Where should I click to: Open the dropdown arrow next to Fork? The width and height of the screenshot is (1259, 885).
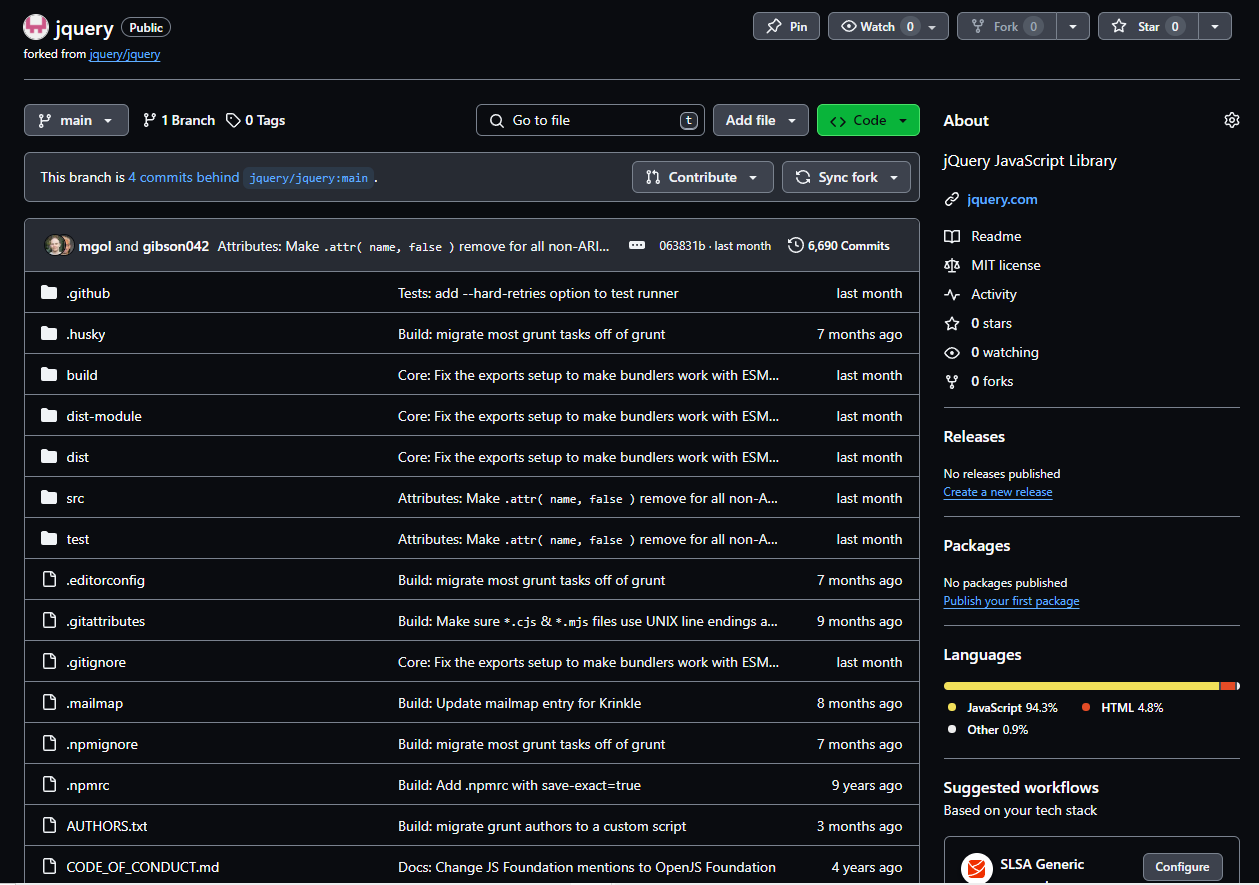point(1073,26)
